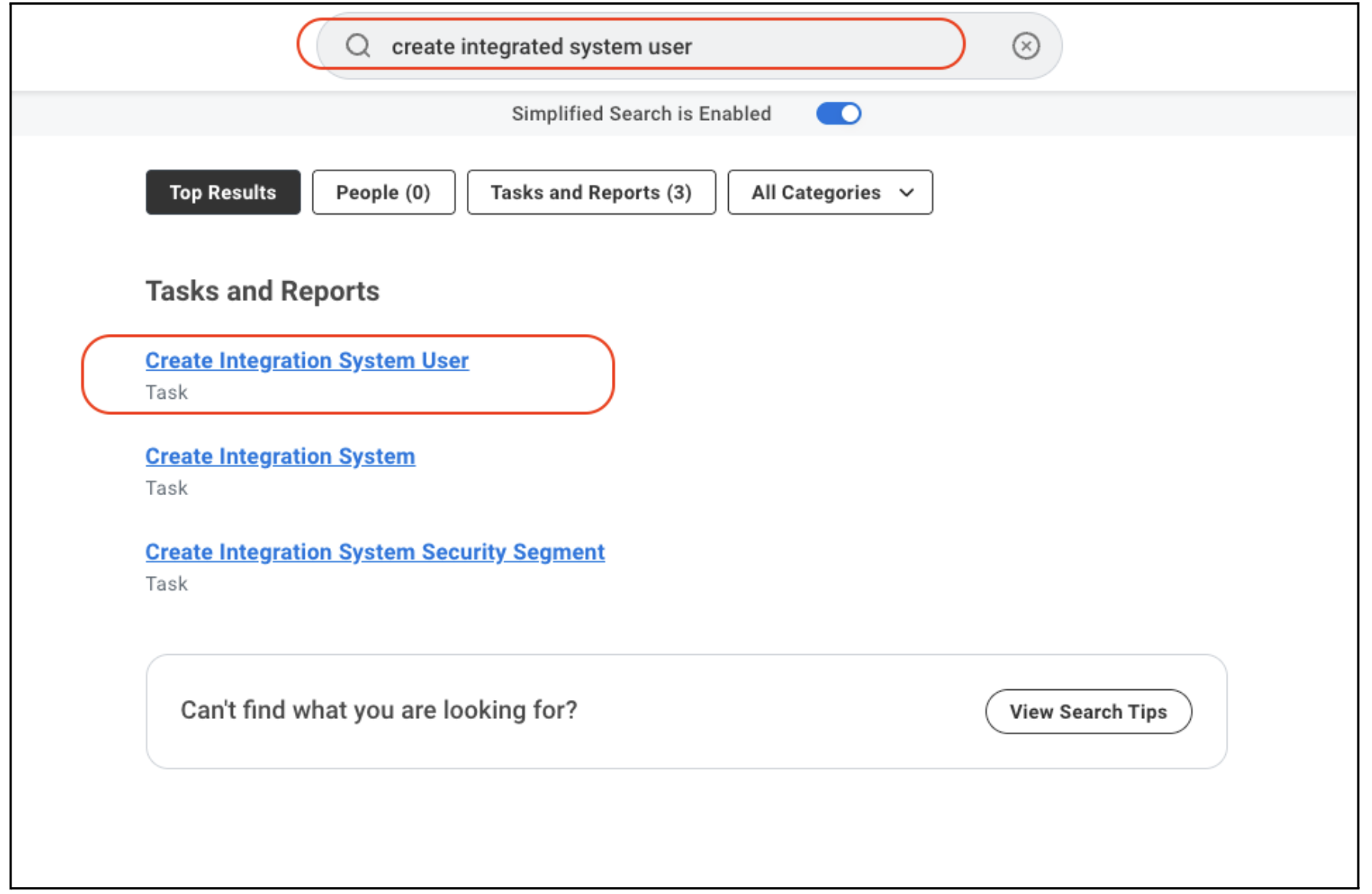Screen dimensions: 1372x894
Task: Open Create Integration System Security Segment
Action: (375, 552)
